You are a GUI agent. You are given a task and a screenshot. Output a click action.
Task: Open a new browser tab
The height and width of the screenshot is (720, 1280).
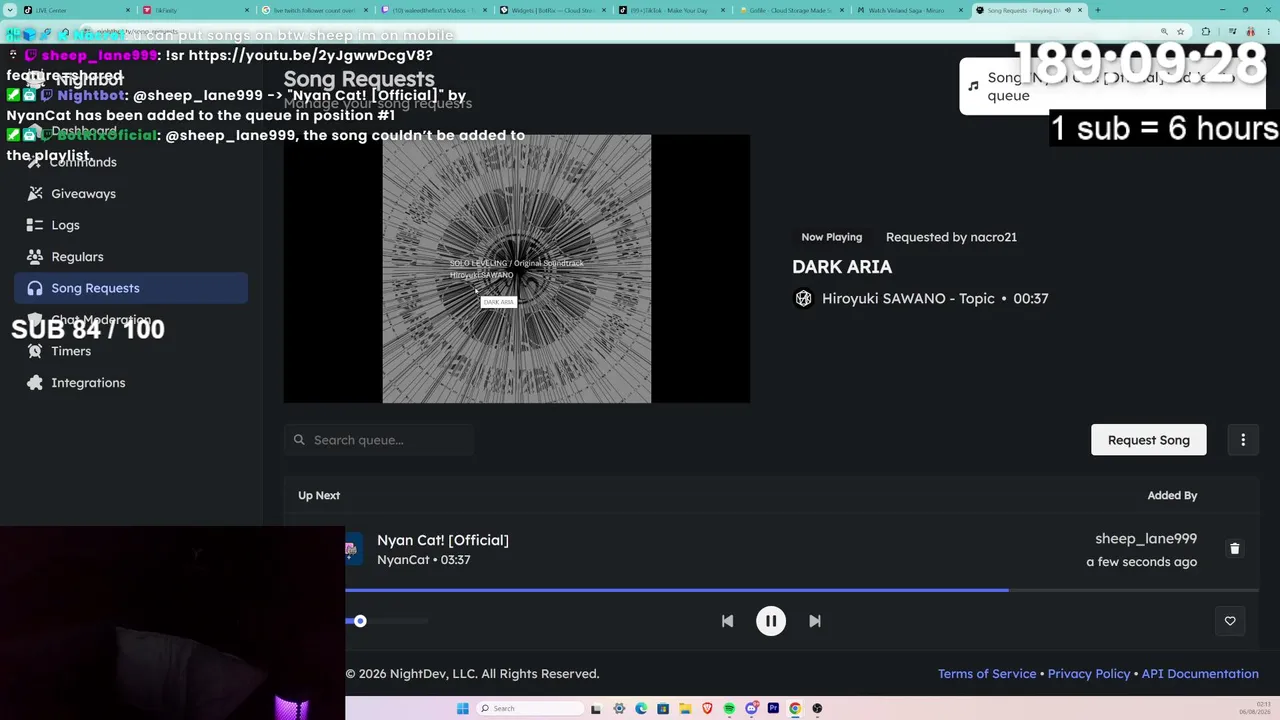(1097, 10)
